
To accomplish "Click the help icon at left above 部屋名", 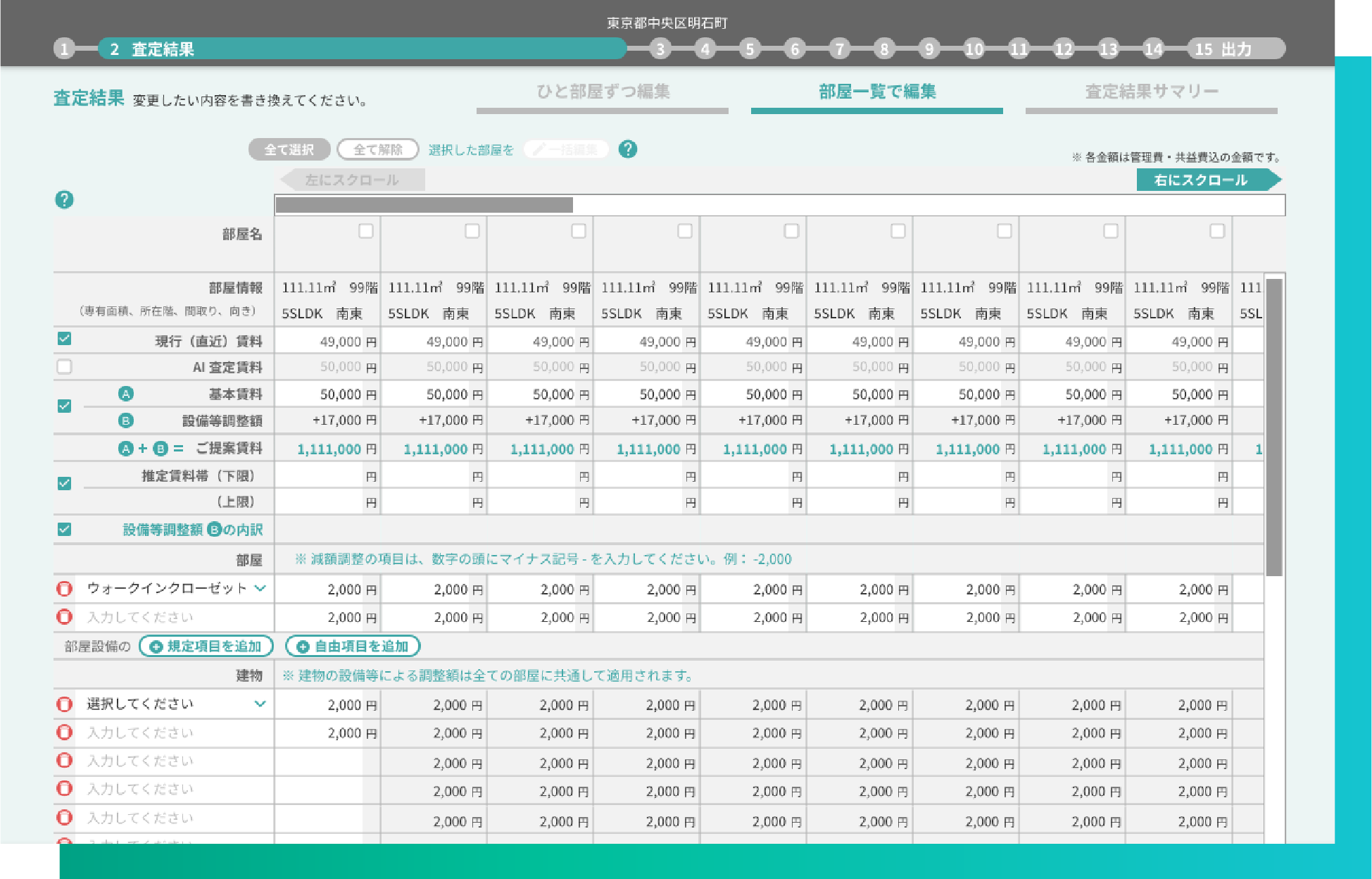I will coord(64,200).
